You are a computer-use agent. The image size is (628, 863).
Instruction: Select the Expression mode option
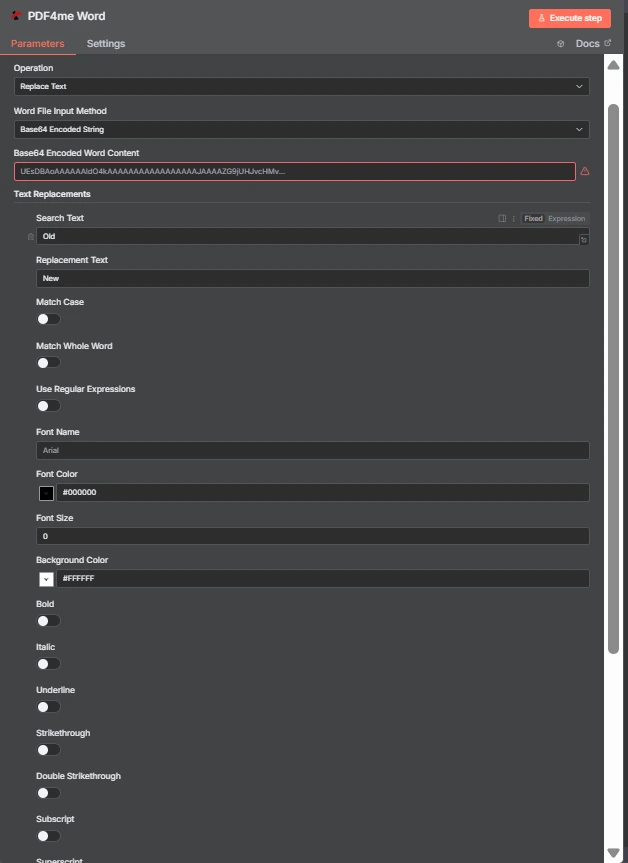tap(566, 219)
